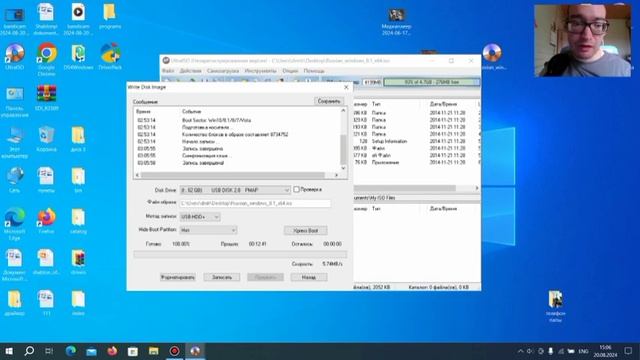Click the write progress bar
The height and width of the screenshot is (360, 640).
[240, 254]
